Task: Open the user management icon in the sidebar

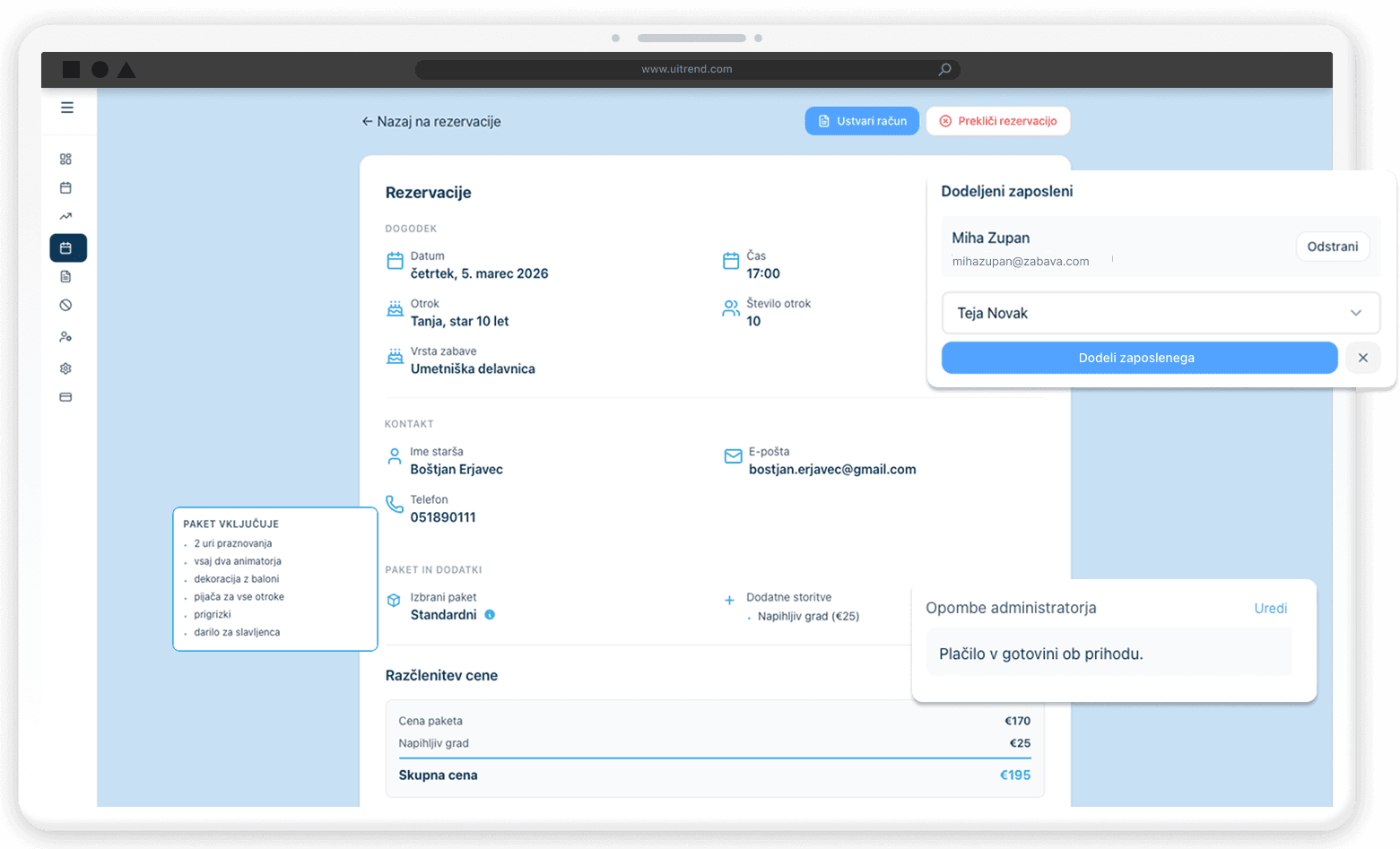Action: coord(65,337)
